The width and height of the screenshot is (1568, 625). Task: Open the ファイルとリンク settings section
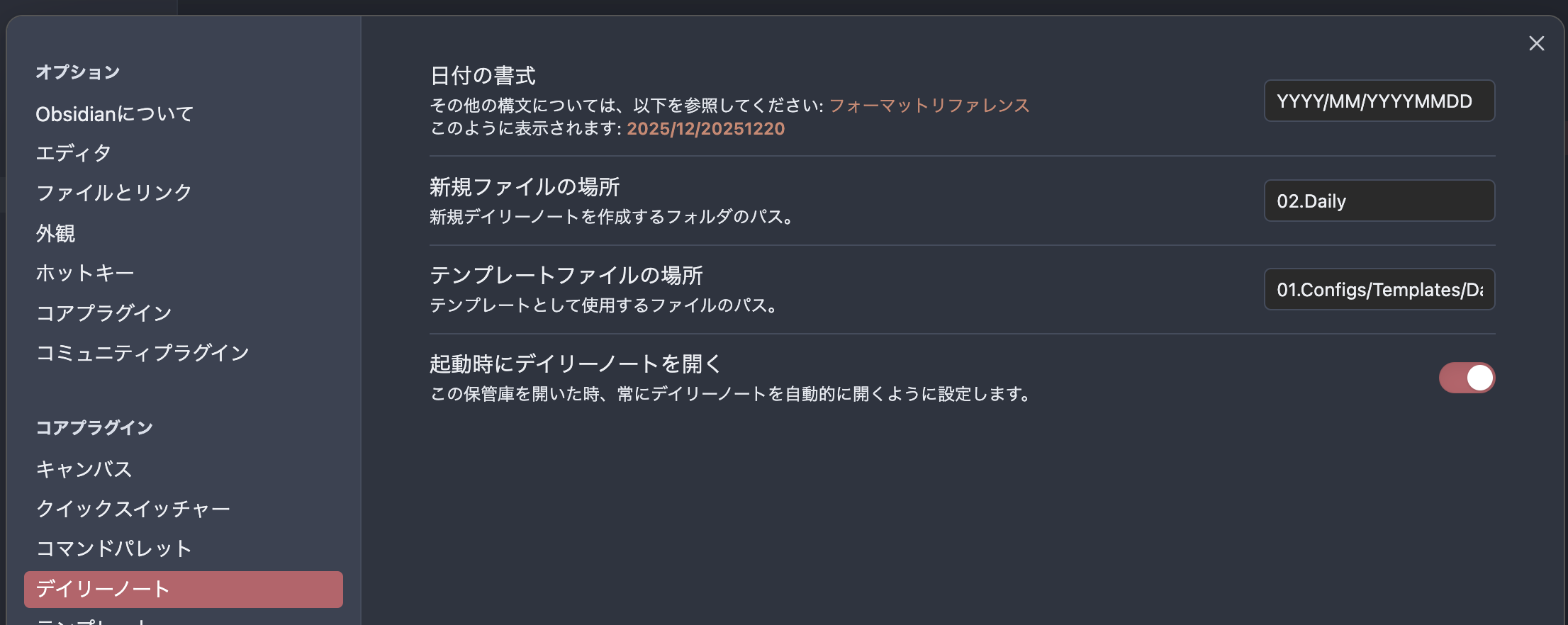[113, 191]
